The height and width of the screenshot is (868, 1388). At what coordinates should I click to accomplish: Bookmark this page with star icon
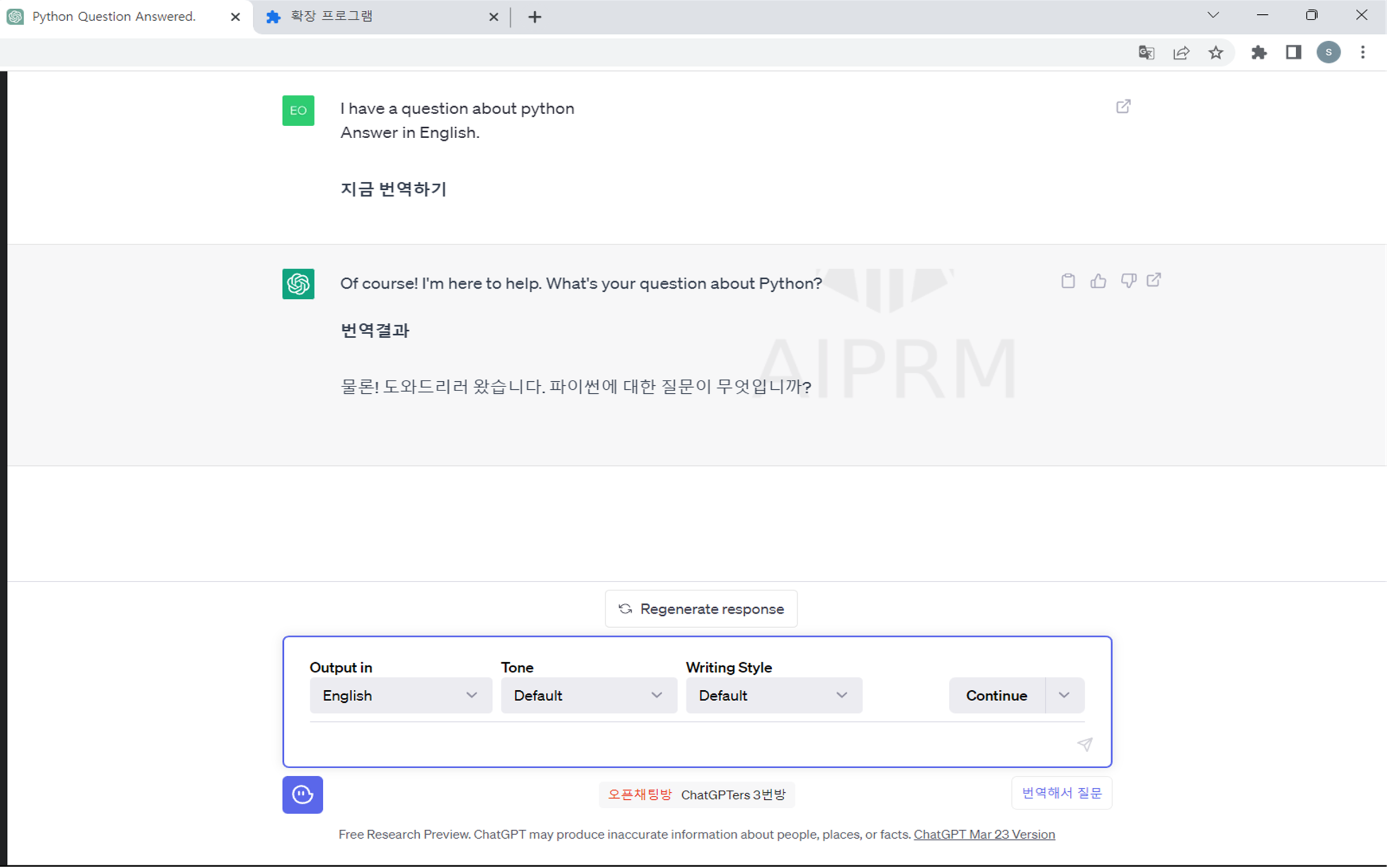(1216, 53)
